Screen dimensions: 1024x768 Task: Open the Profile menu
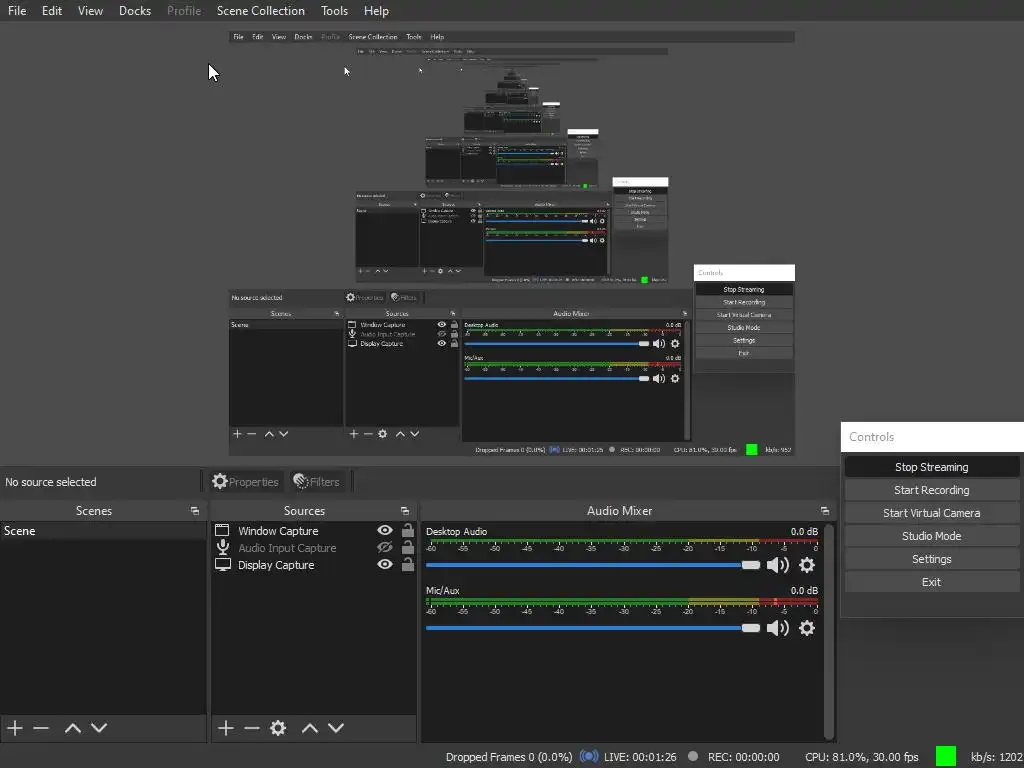tap(184, 10)
